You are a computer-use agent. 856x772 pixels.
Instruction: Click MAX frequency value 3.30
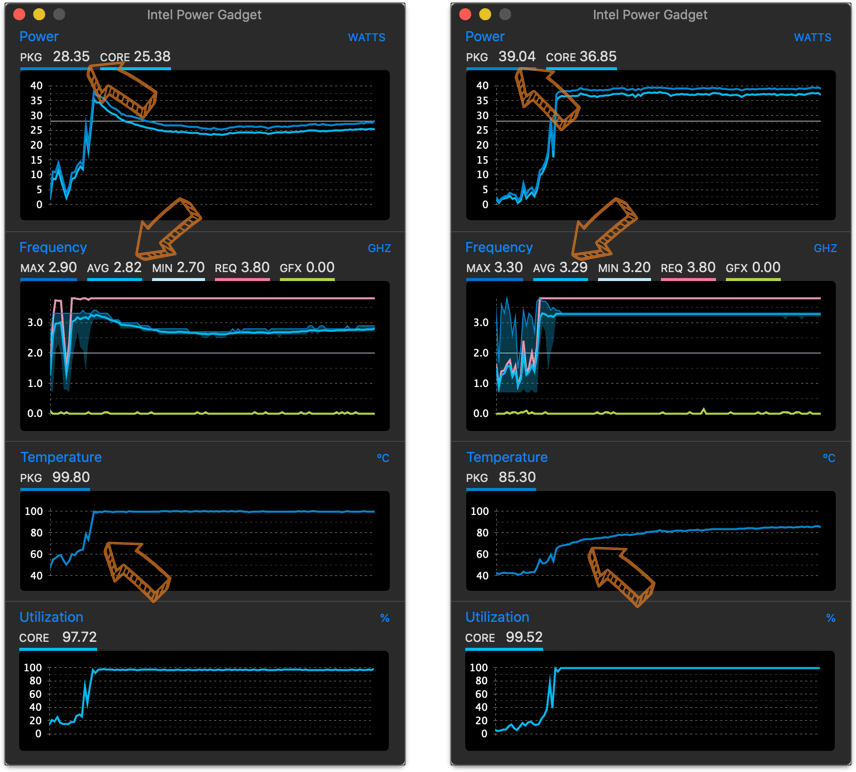(x=509, y=268)
